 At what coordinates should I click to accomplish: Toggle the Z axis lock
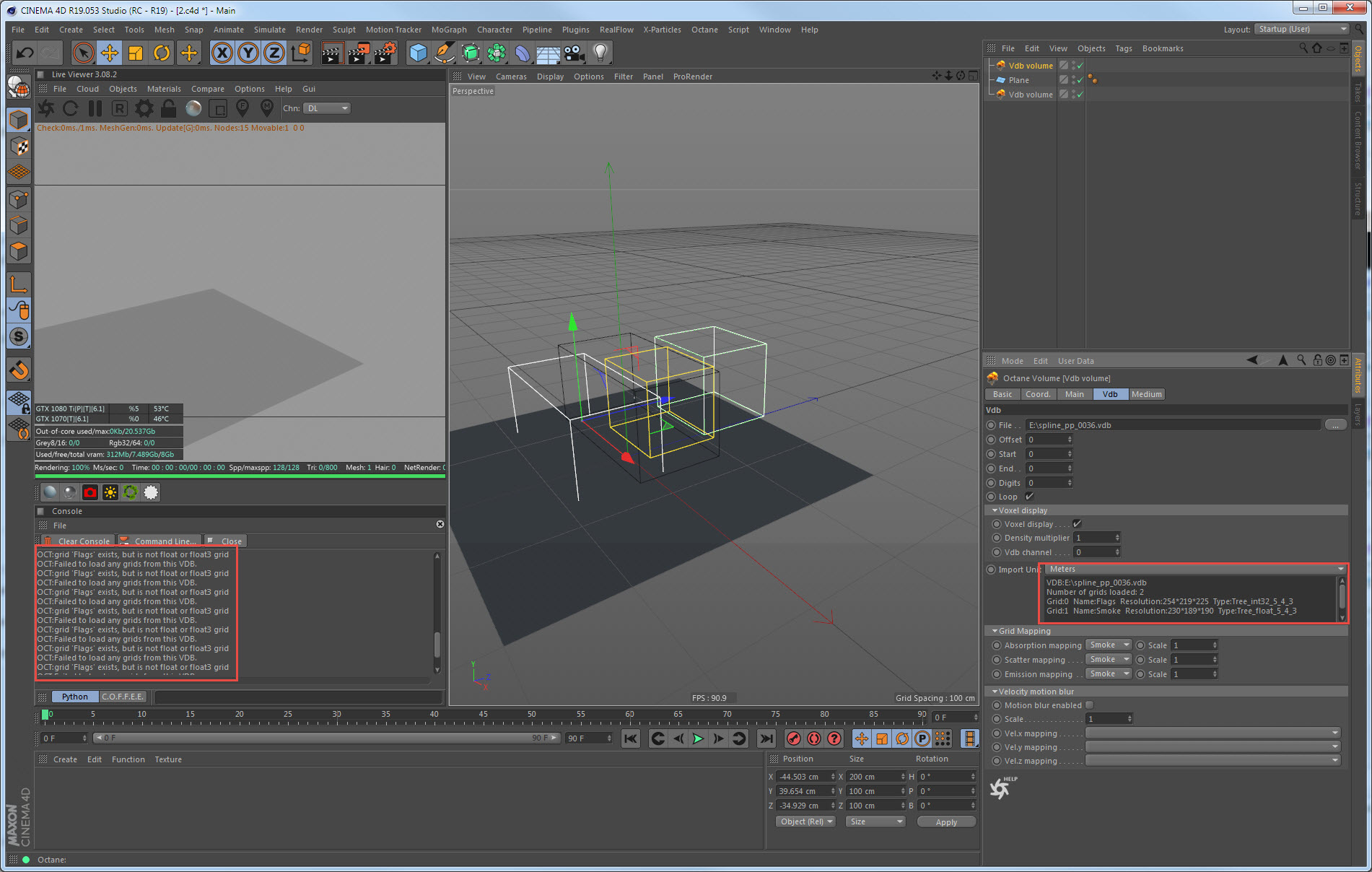click(x=274, y=53)
